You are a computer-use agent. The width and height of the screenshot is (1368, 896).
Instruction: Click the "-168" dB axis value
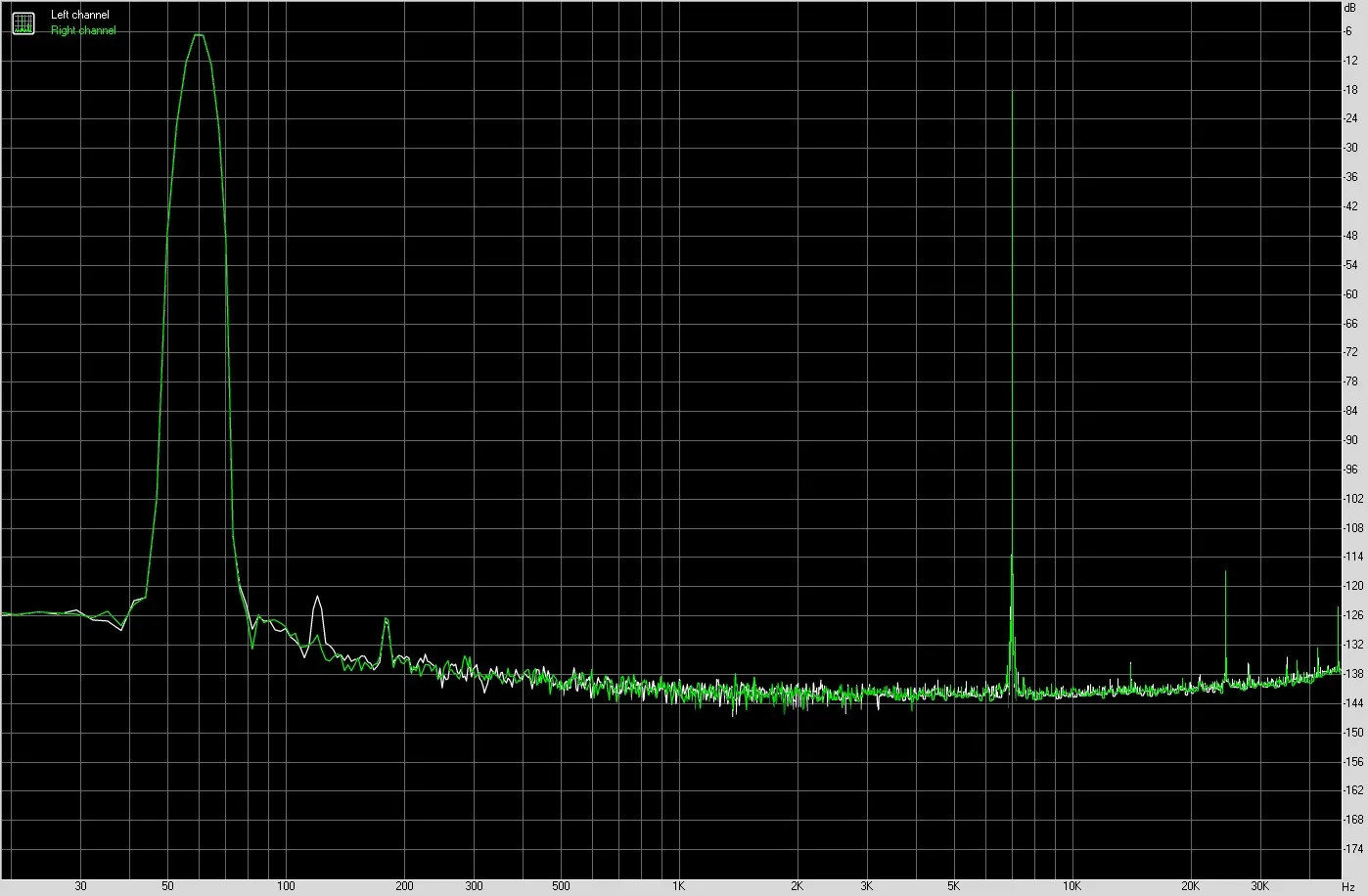pyautogui.click(x=1353, y=820)
